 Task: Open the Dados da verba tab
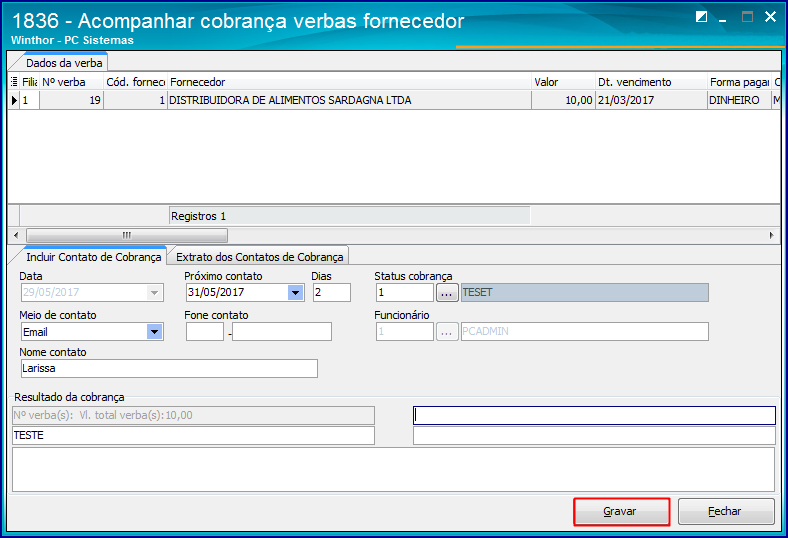click(x=64, y=63)
